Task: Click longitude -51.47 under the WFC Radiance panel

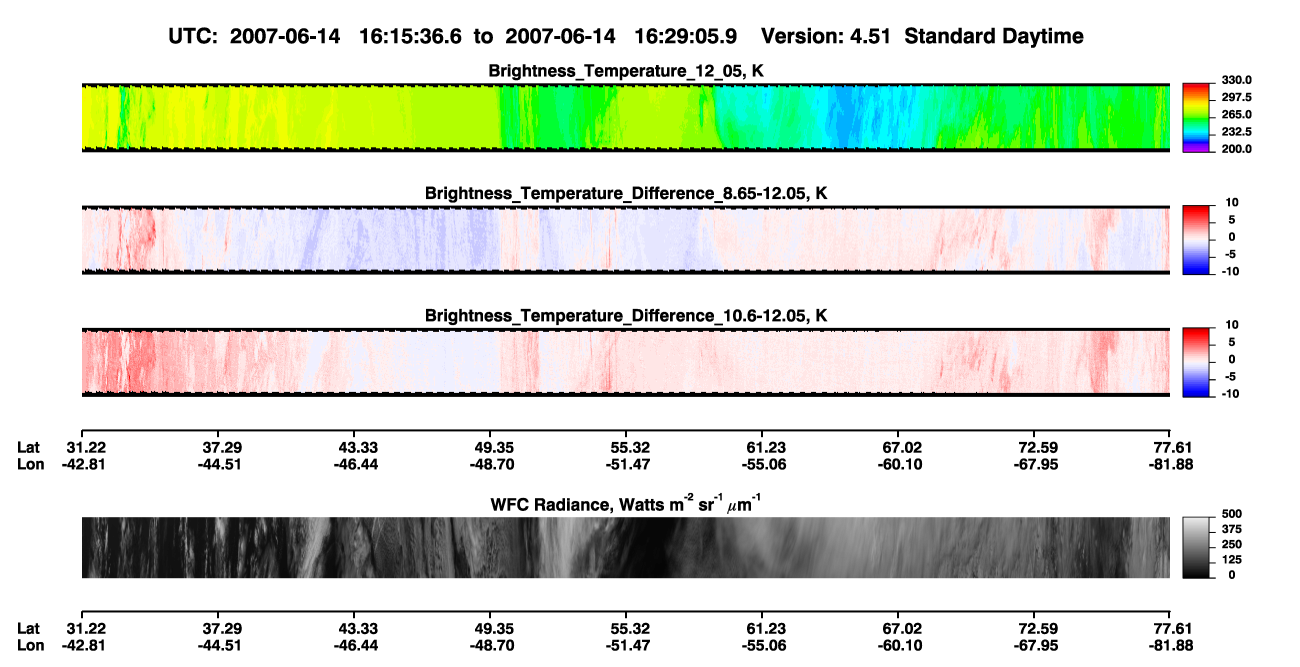Action: tap(626, 644)
